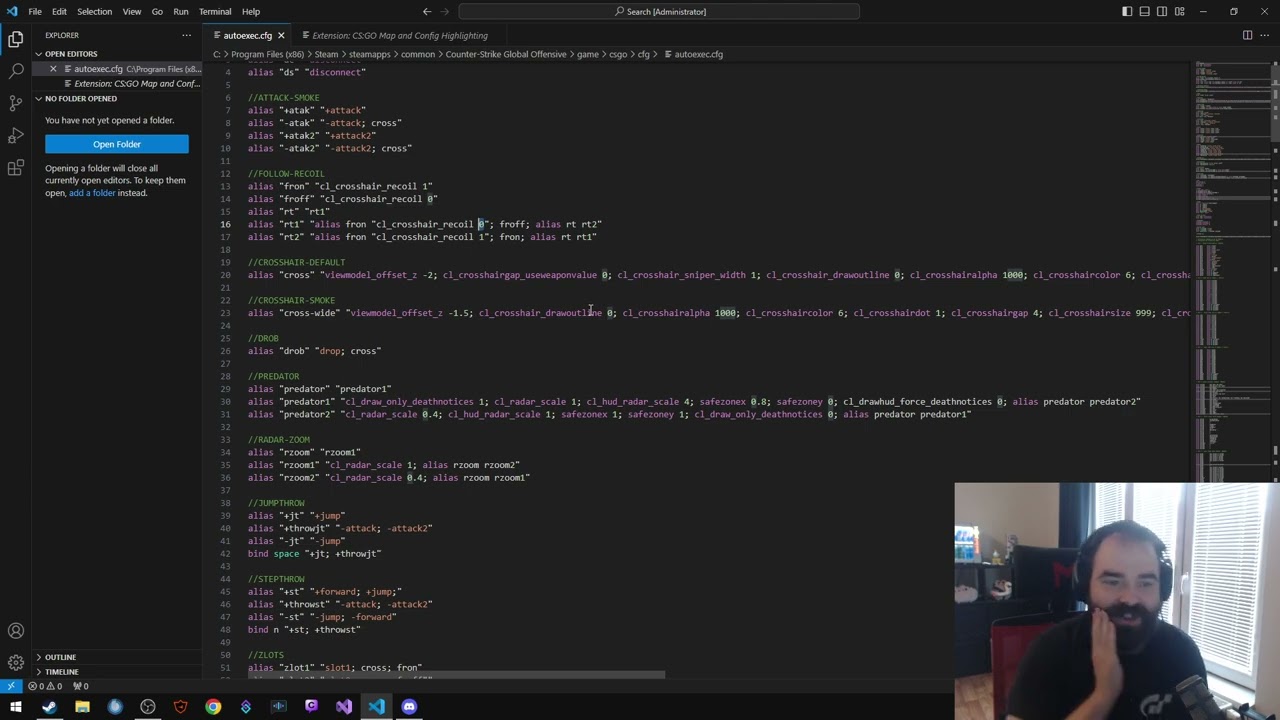This screenshot has width=1280, height=720.
Task: Open the Edit menu
Action: [x=59, y=12]
